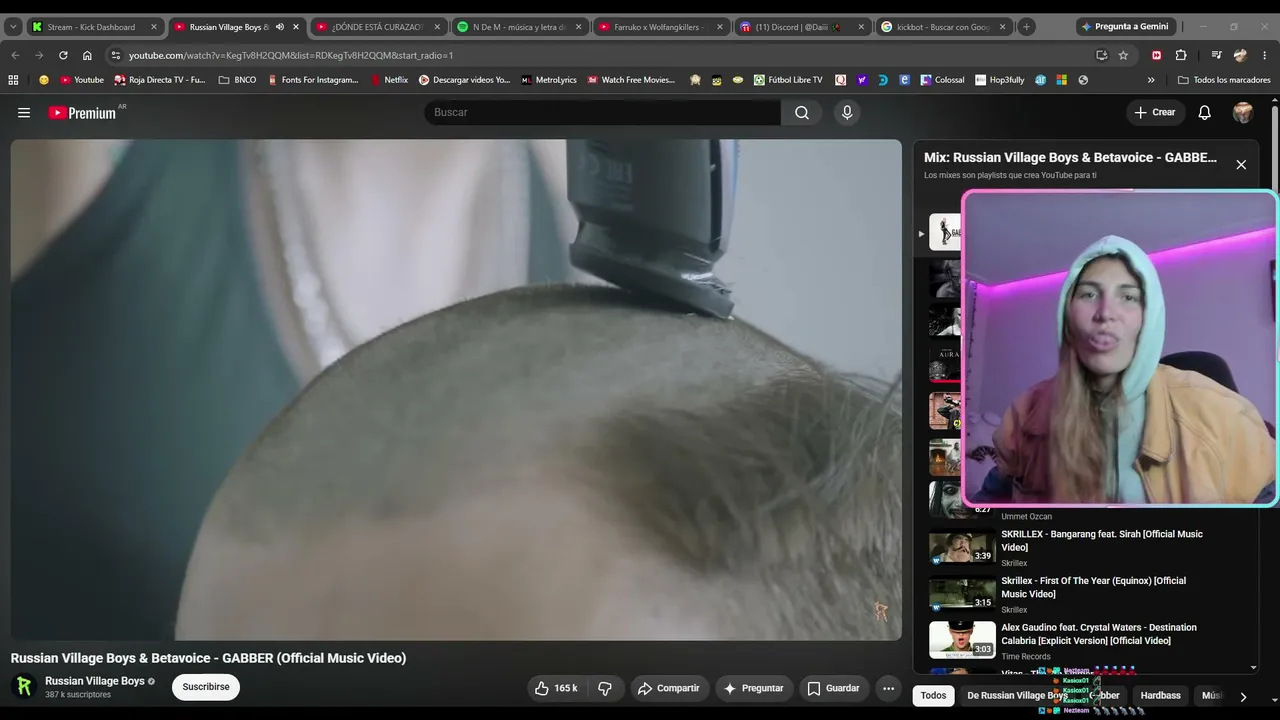Go back in browser history

point(15,55)
